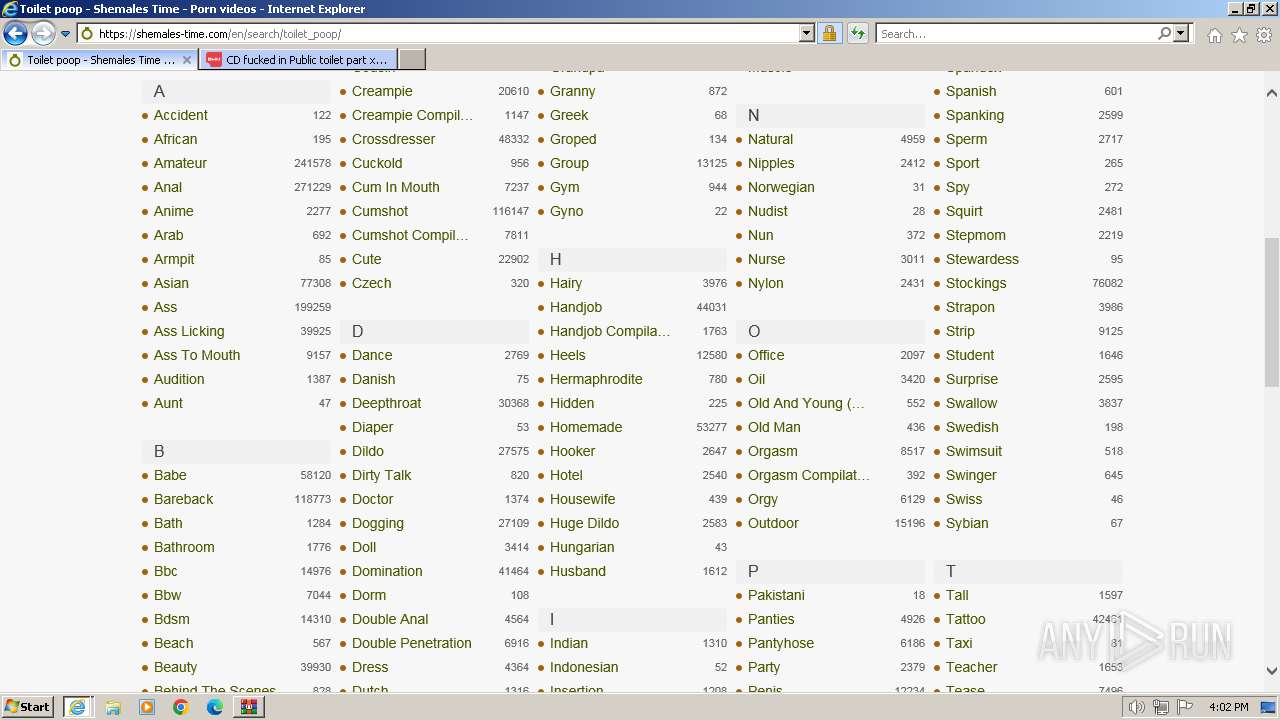Click the 'Hotel' category link
The width and height of the screenshot is (1280, 720).
tap(567, 475)
